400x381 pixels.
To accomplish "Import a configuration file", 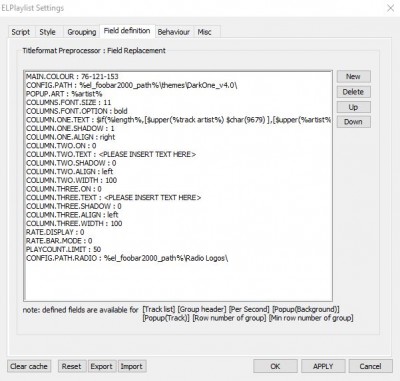I will (x=132, y=366).
